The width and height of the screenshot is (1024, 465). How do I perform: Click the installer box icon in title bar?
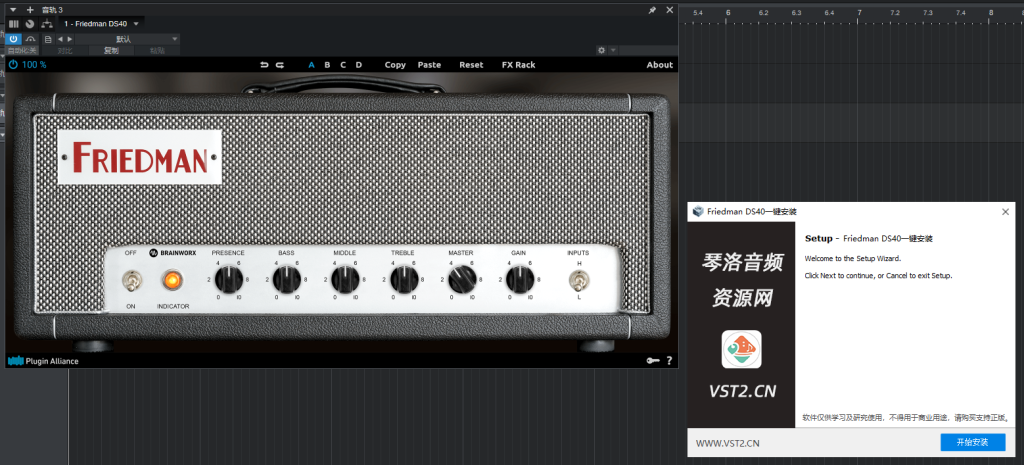click(x=698, y=212)
